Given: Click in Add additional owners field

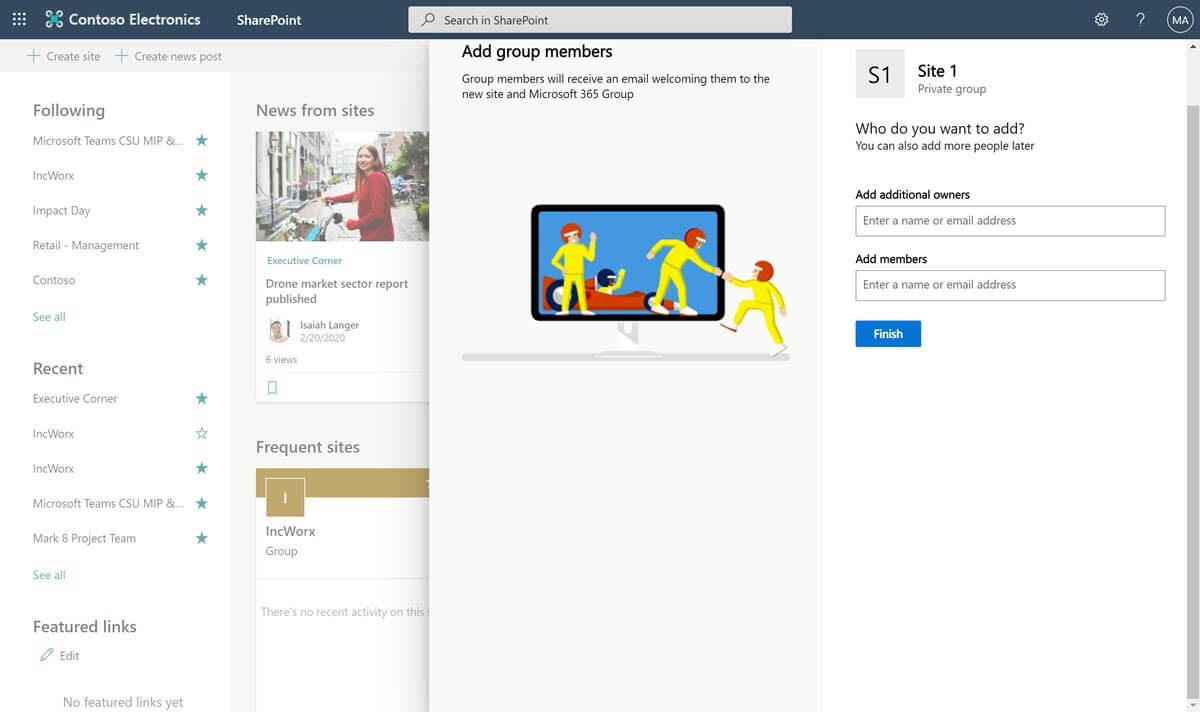Looking at the screenshot, I should pos(1010,221).
